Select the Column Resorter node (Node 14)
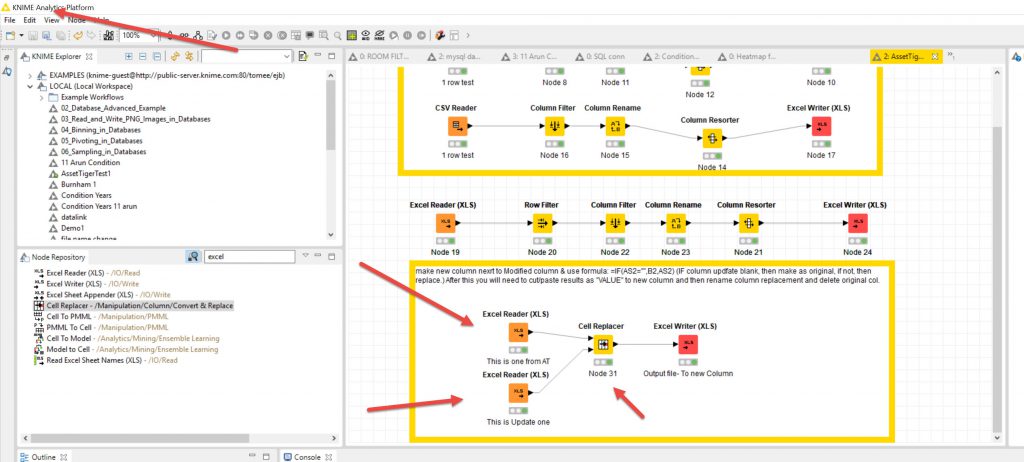The height and width of the screenshot is (462, 1024). pyautogui.click(x=714, y=139)
